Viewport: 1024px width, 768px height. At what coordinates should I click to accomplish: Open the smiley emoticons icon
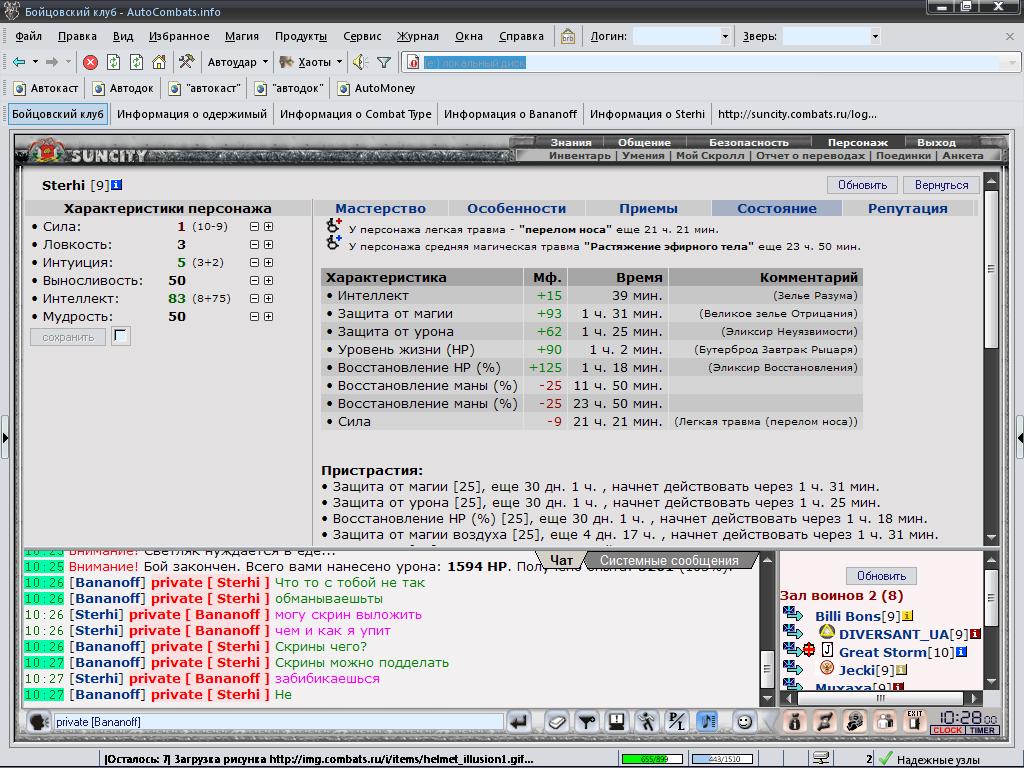click(x=744, y=722)
